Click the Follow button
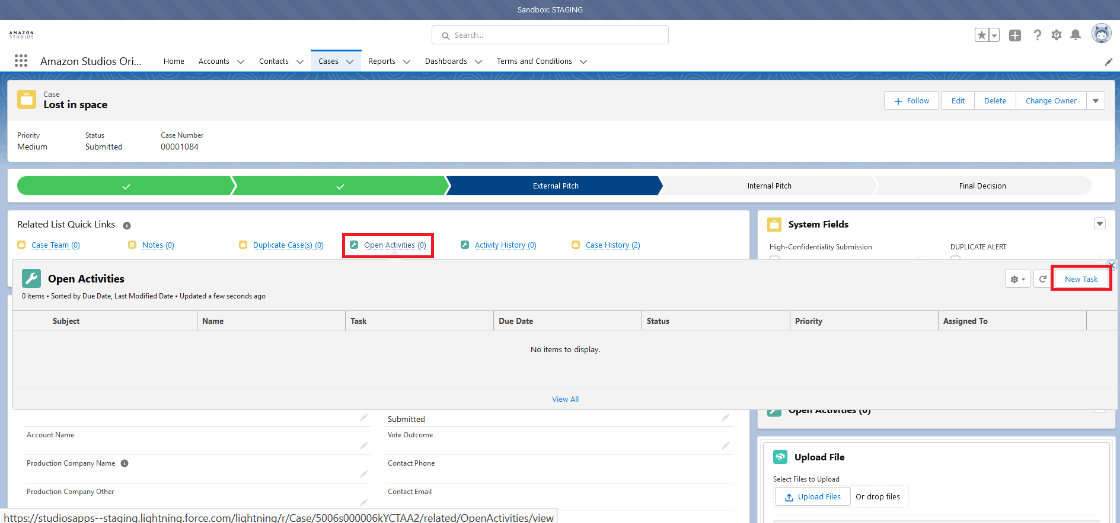Viewport: 1120px width, 523px height. pos(912,101)
